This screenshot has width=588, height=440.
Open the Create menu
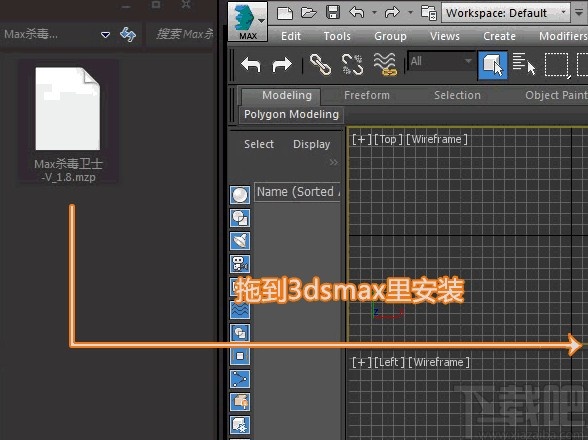point(499,36)
